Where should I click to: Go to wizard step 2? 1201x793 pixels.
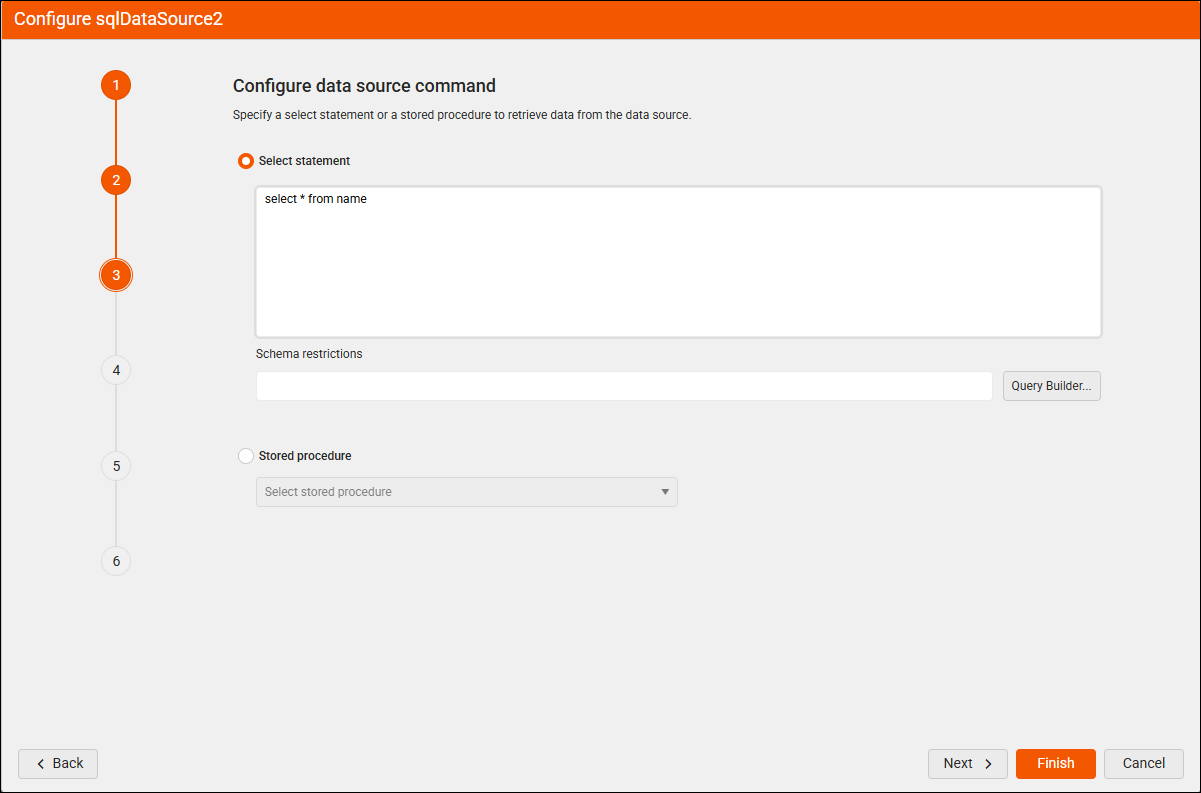pos(116,180)
